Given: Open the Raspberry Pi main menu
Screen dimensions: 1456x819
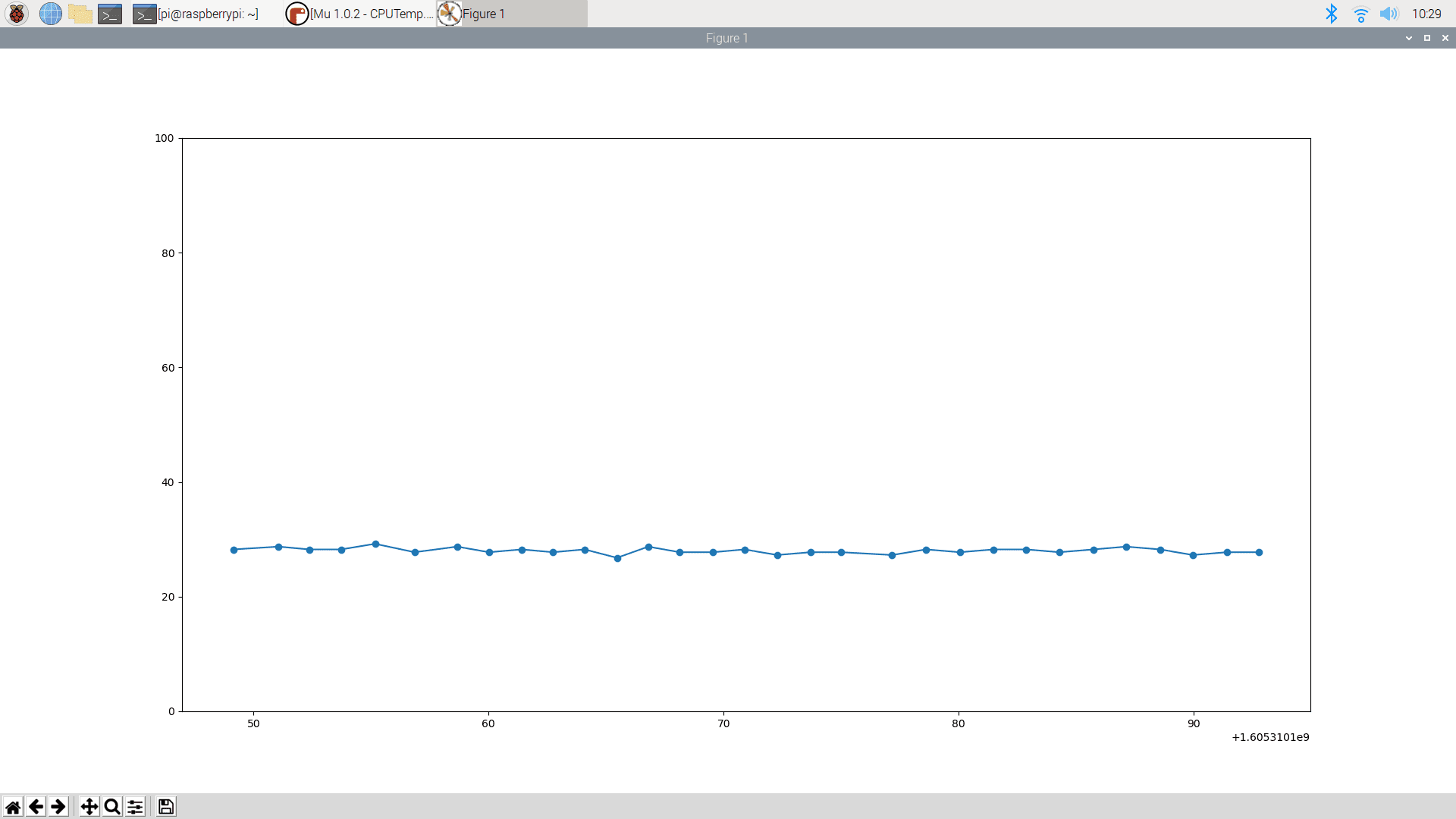Looking at the screenshot, I should pyautogui.click(x=17, y=14).
